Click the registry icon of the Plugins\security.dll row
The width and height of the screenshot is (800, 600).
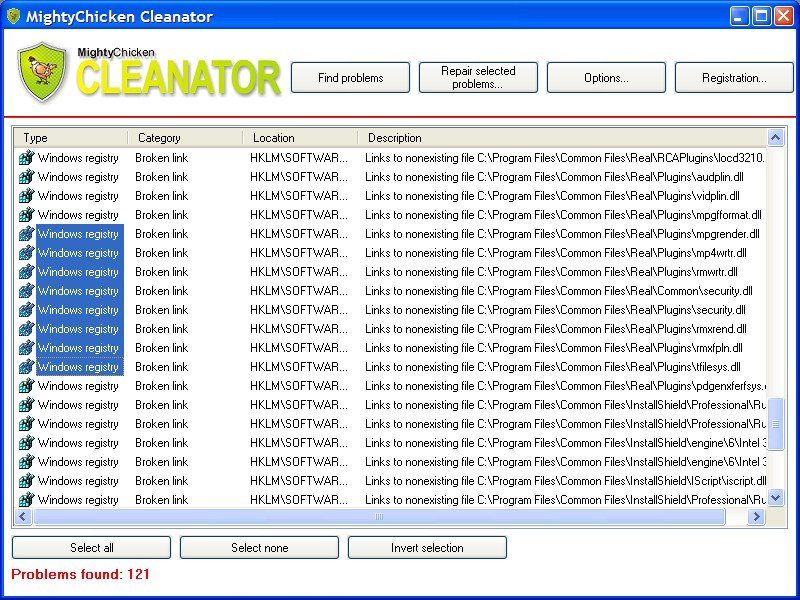tap(26, 310)
